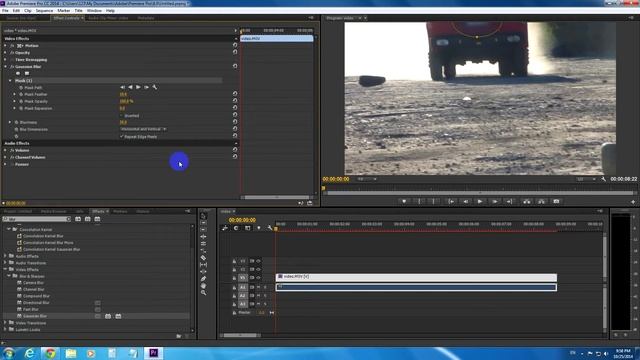Screen dimensions: 640x360
Task: Open Program monitor settings wrench
Action: (604, 179)
